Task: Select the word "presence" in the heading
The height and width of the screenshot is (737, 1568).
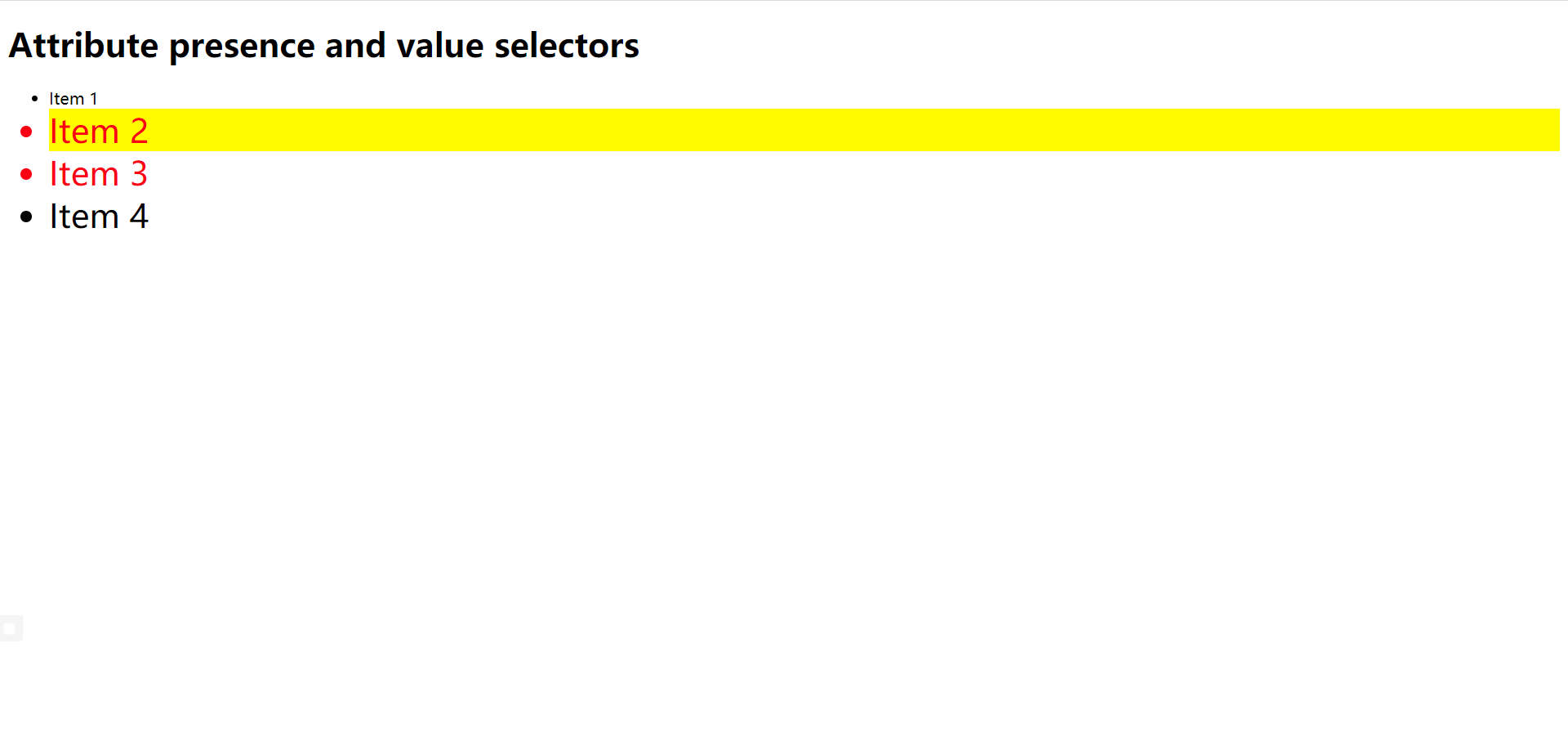Action: coord(242,46)
